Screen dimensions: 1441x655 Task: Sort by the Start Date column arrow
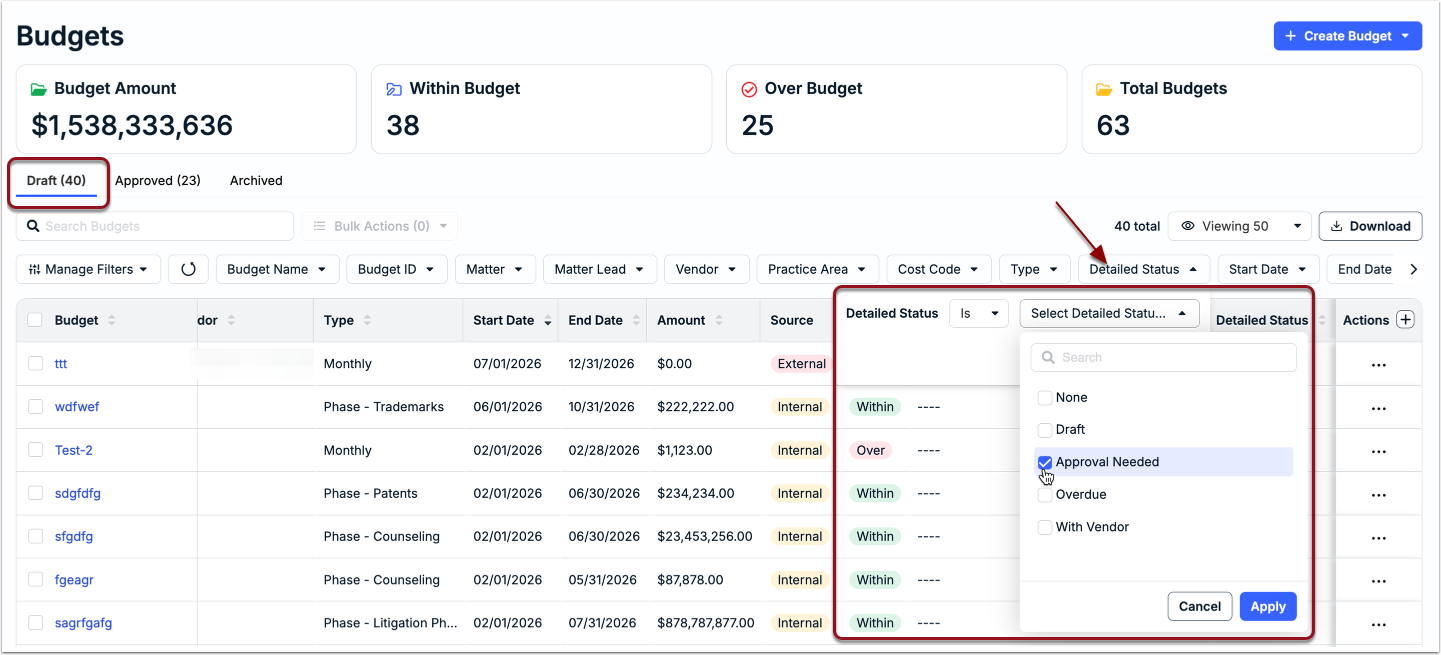tap(548, 321)
